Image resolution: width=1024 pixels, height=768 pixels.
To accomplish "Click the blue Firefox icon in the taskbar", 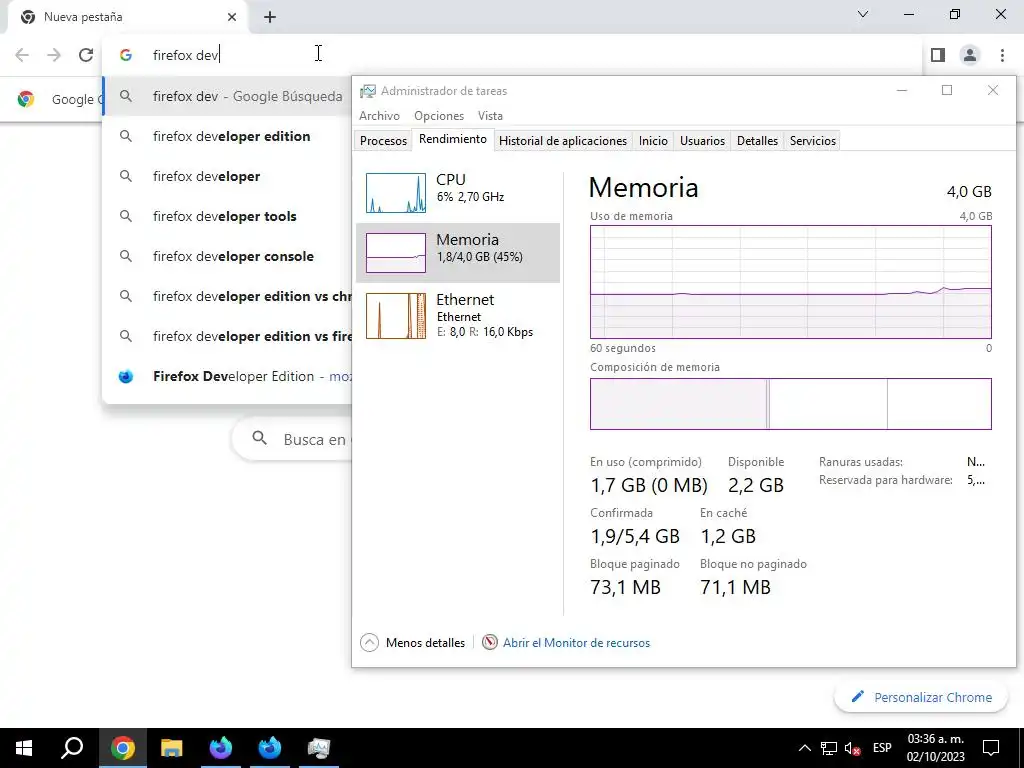I will (x=270, y=748).
